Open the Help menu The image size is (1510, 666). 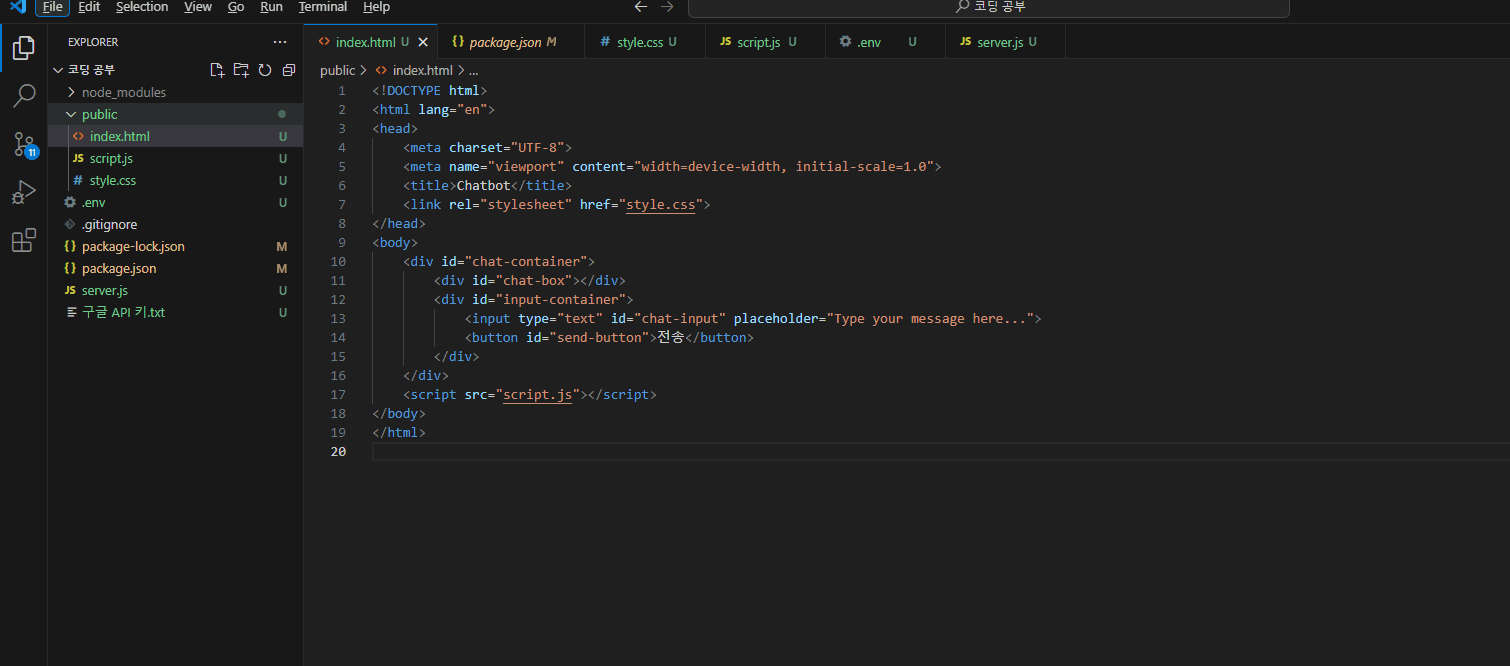point(376,7)
